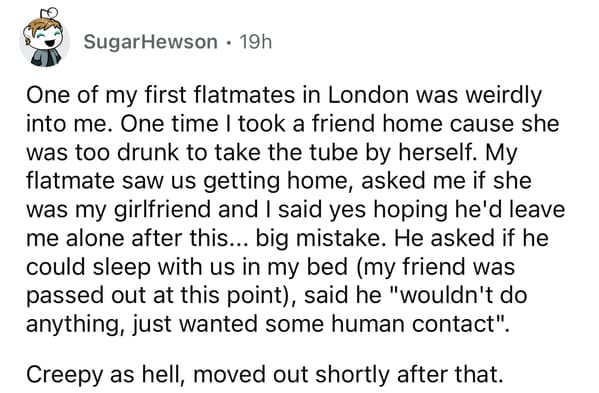
Task: Click the words "hoping he'd leave"
Action: (x=469, y=211)
